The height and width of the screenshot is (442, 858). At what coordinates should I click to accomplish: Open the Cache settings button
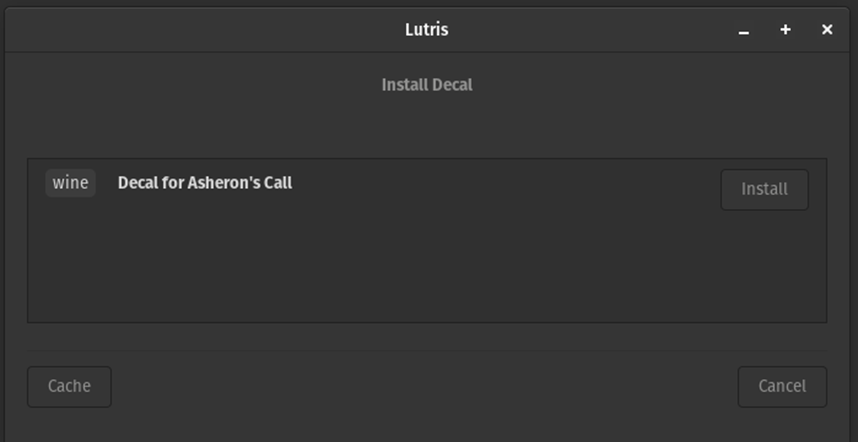pos(69,386)
